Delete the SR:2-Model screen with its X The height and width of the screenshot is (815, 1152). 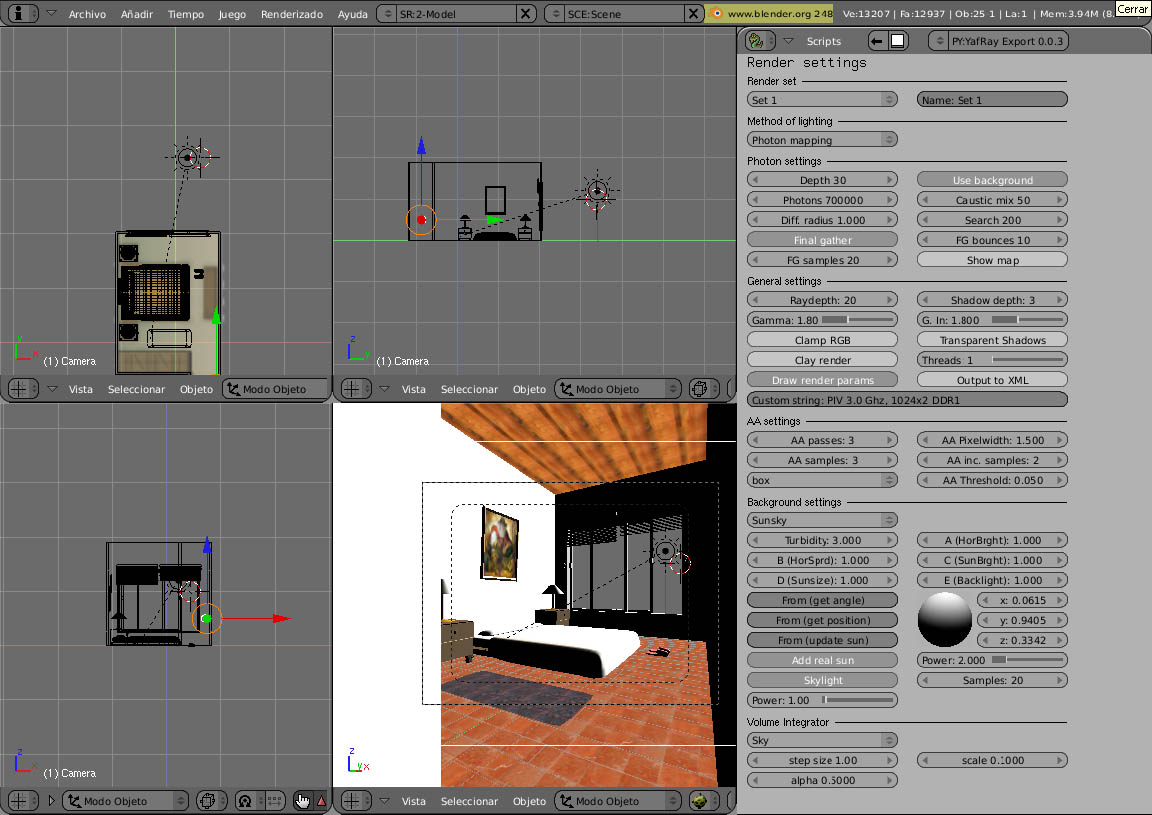525,13
